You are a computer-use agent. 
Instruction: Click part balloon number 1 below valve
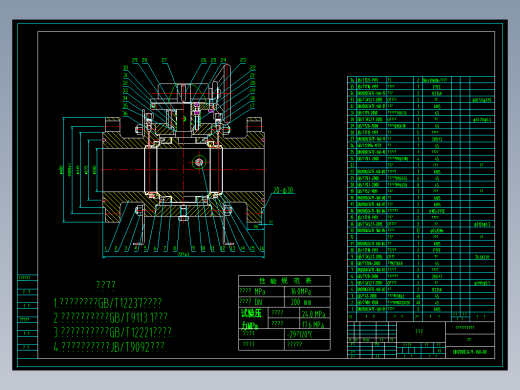[x=106, y=249]
